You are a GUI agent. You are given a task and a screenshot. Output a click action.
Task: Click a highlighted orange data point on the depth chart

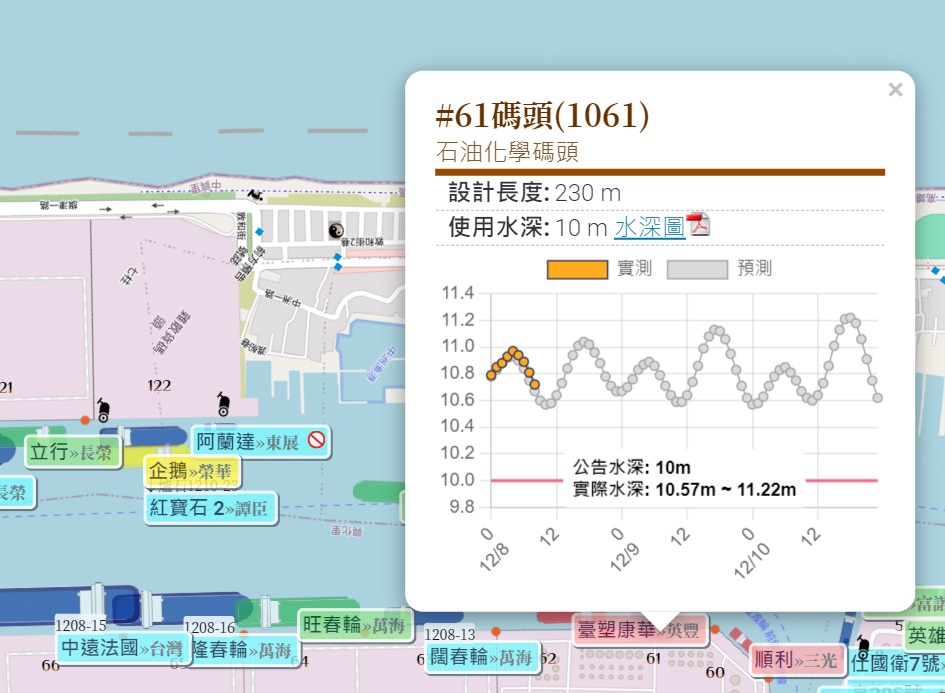[511, 352]
